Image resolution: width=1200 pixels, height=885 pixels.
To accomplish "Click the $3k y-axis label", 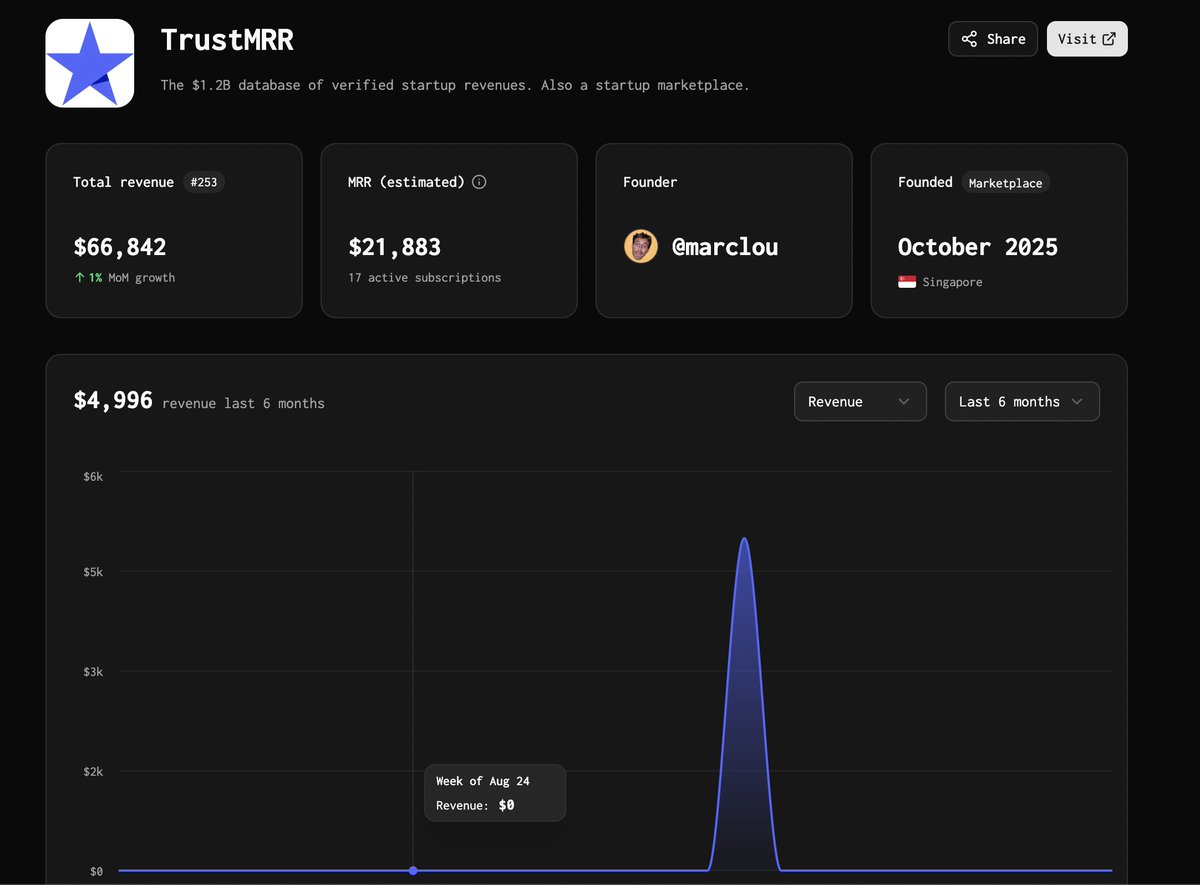I will click(93, 672).
